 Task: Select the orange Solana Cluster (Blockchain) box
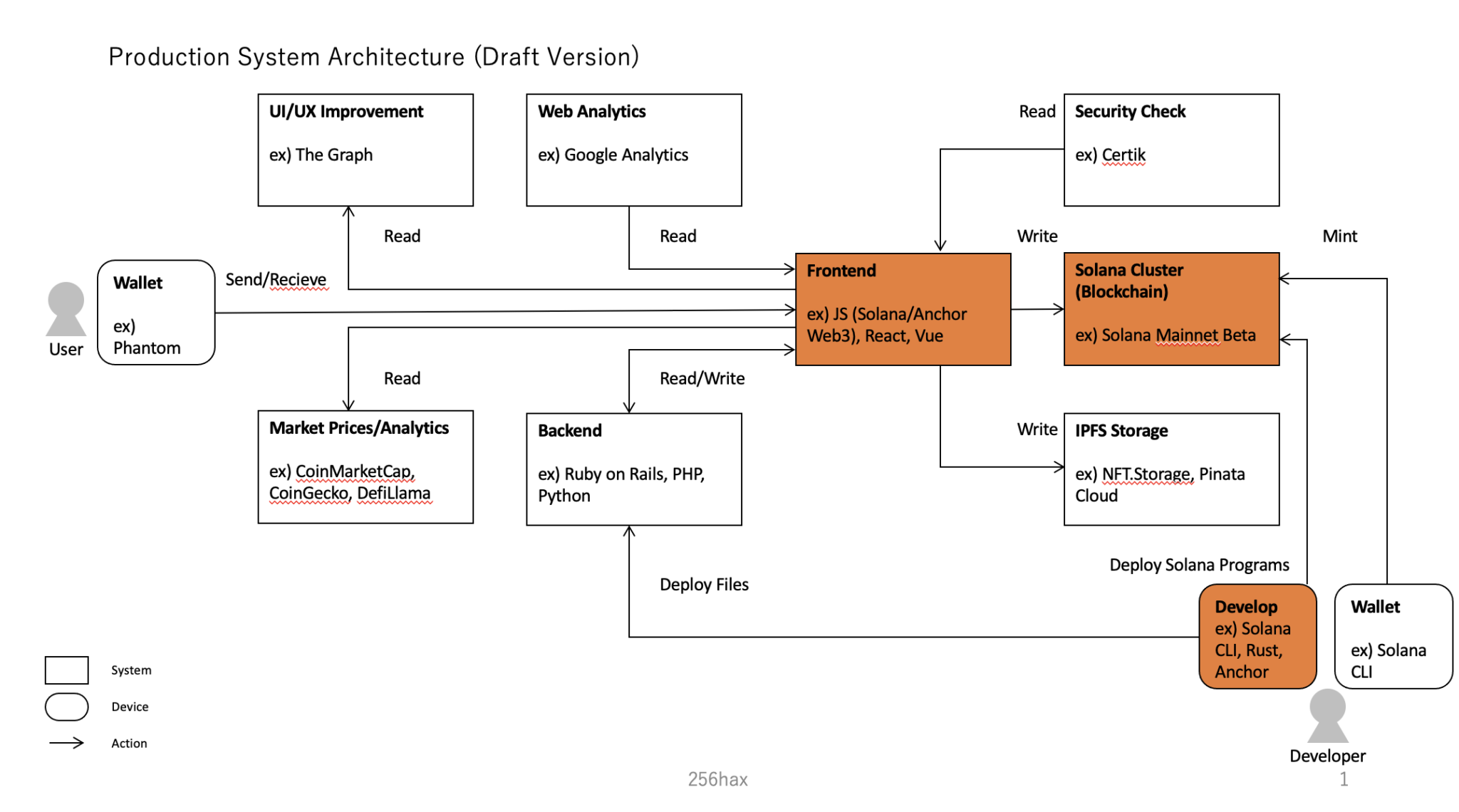click(x=1170, y=310)
